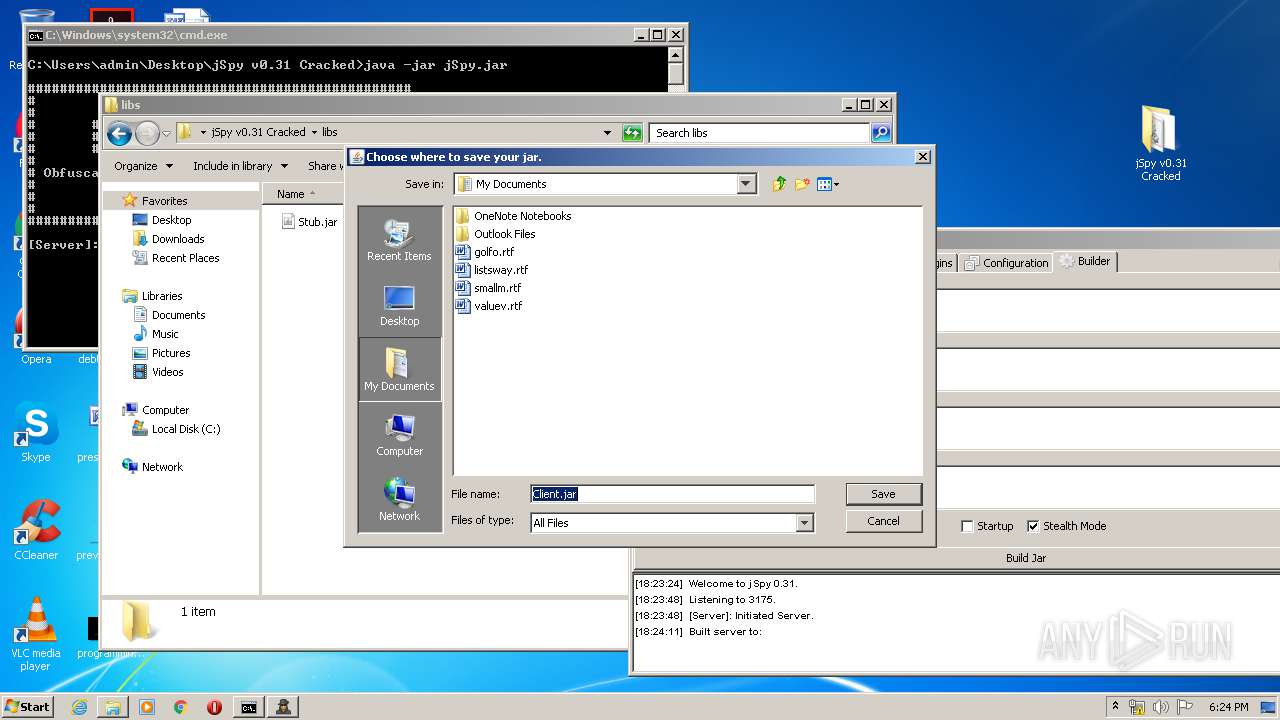
Task: Go up one folder level icon
Action: click(778, 184)
